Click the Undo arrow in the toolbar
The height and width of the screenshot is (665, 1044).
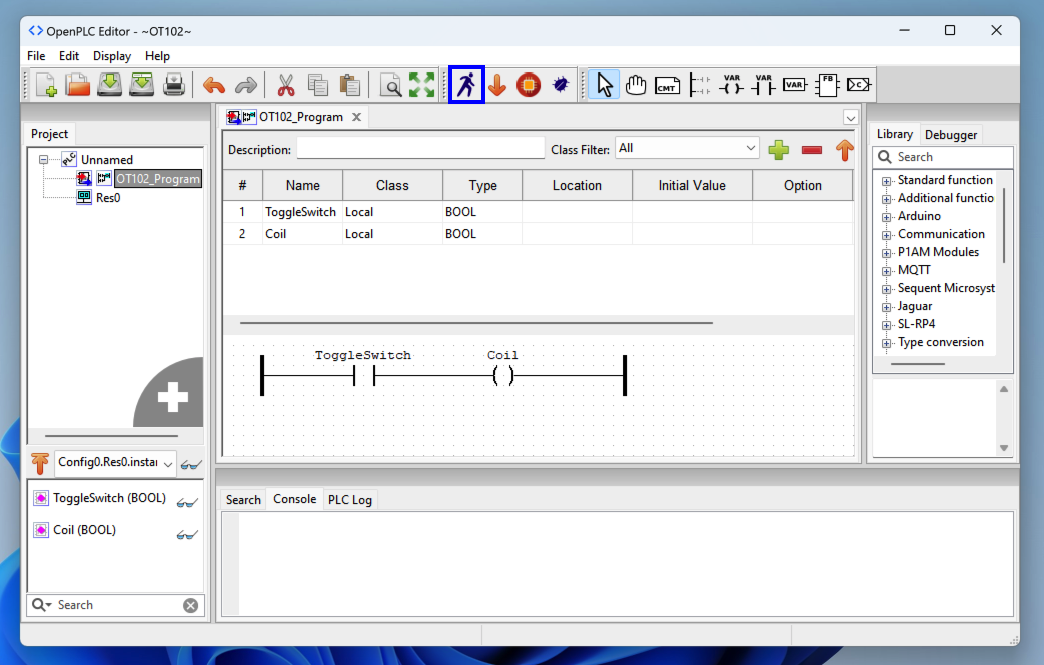pyautogui.click(x=214, y=86)
